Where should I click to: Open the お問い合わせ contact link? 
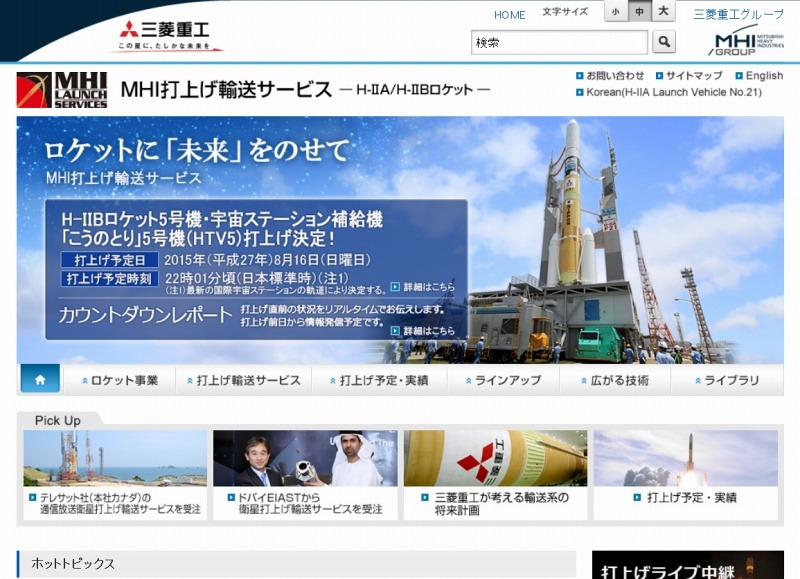click(610, 75)
